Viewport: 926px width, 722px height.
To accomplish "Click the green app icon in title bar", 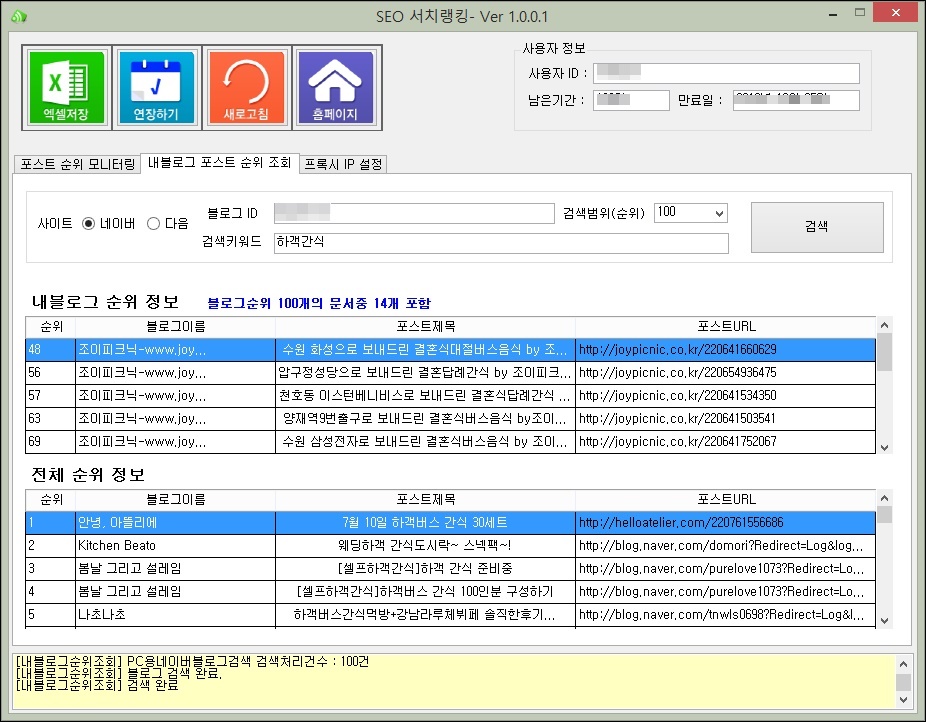I will click(x=19, y=16).
